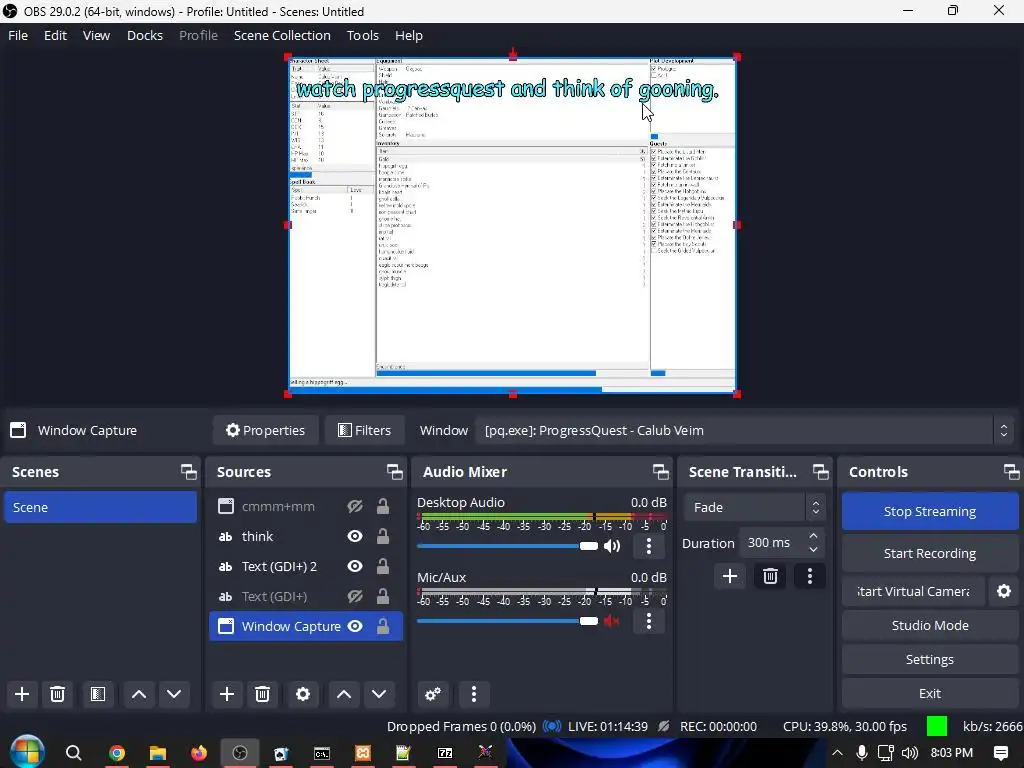Mute Desktop Audio speaker icon
1024x768 pixels.
(x=612, y=546)
